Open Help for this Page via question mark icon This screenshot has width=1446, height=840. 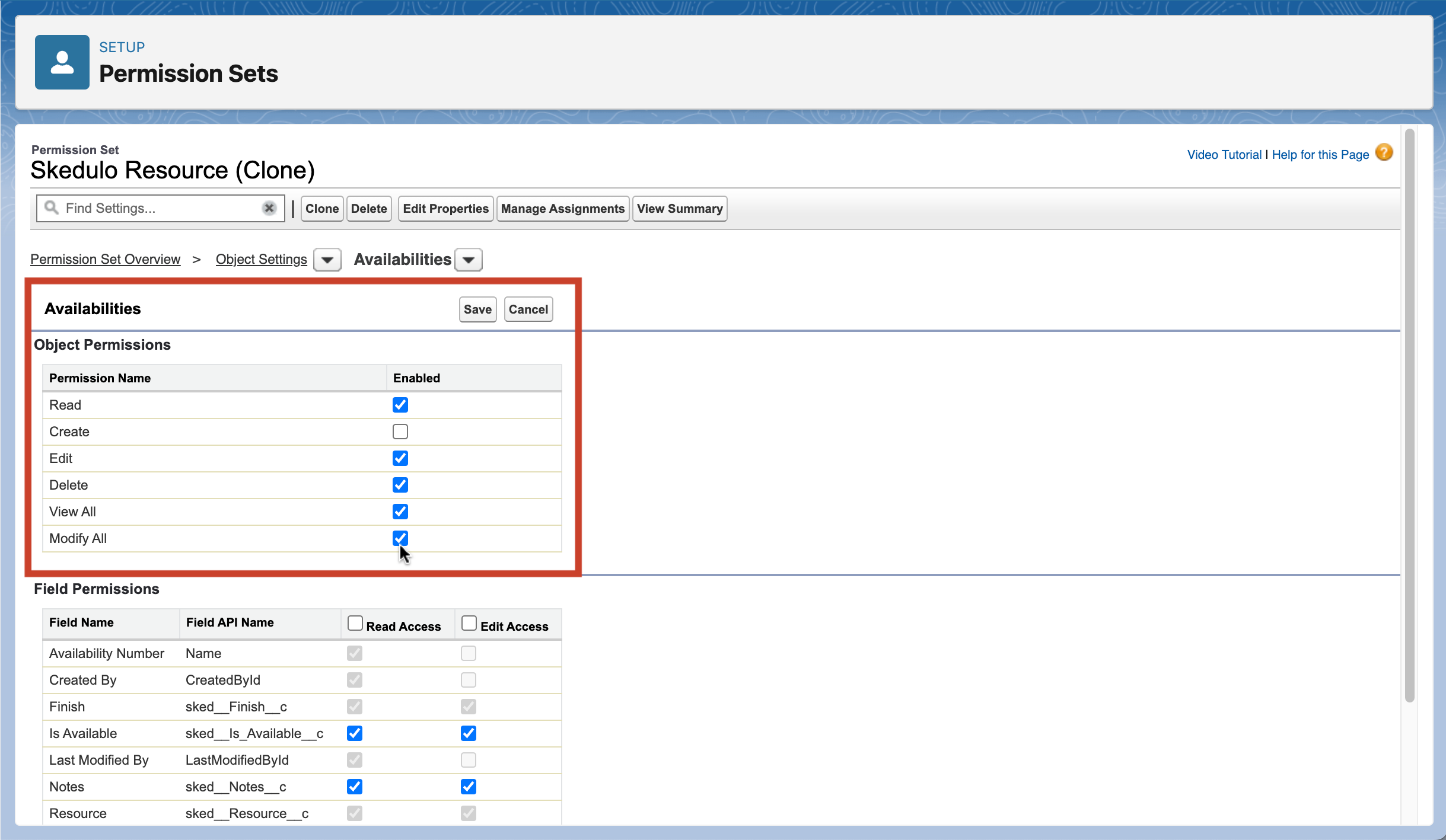(1384, 152)
